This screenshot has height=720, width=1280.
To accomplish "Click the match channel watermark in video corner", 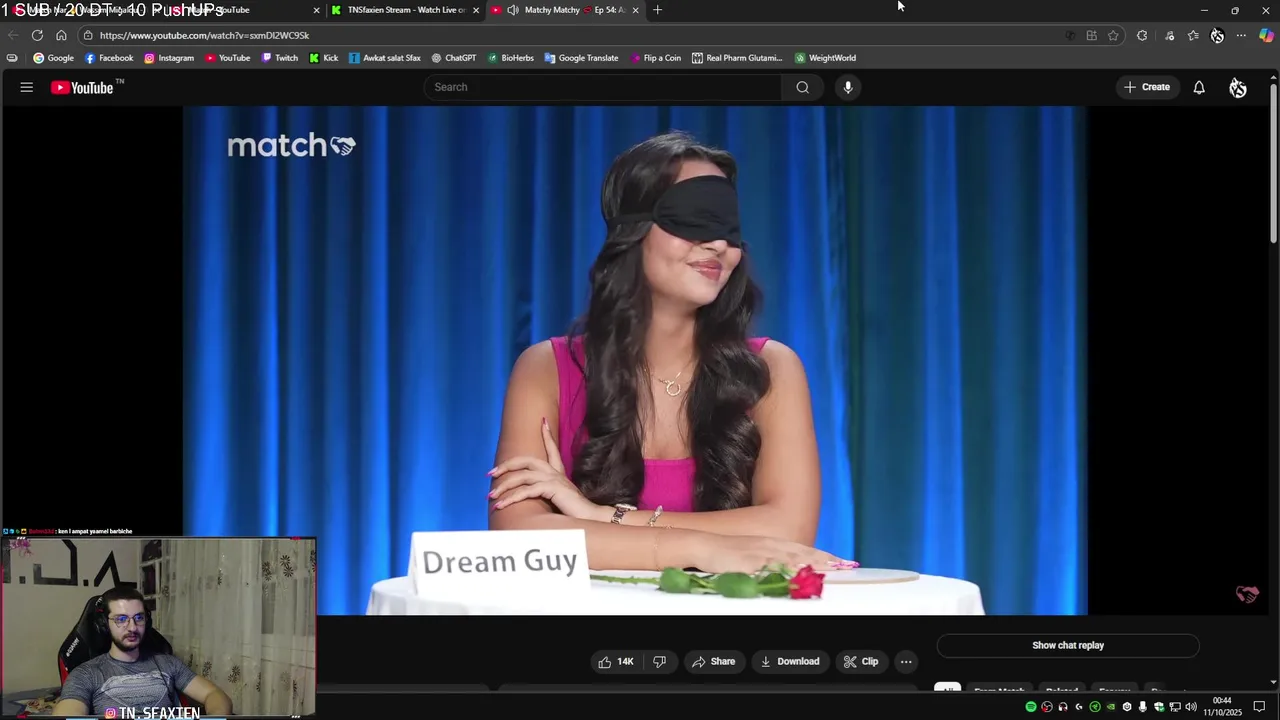I will pyautogui.click(x=1247, y=594).
